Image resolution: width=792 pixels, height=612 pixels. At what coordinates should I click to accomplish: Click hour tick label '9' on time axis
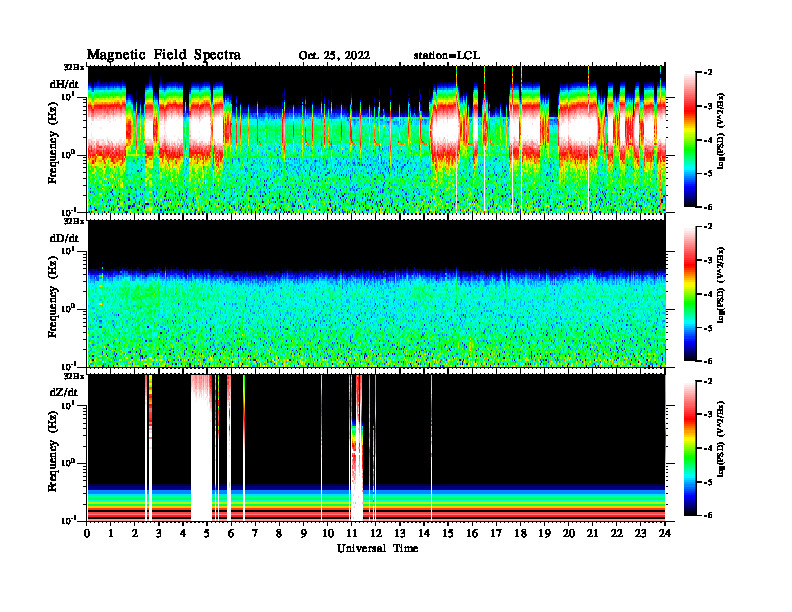click(303, 534)
